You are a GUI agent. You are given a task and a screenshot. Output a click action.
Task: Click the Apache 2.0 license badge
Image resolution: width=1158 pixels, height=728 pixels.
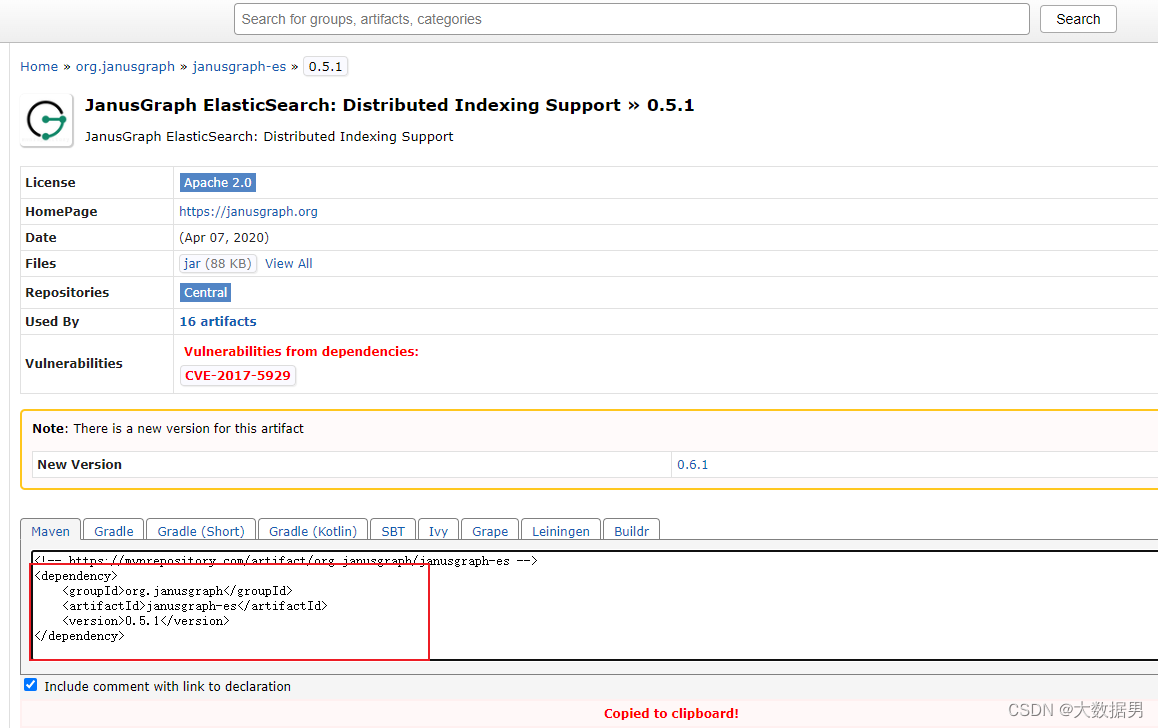(218, 182)
